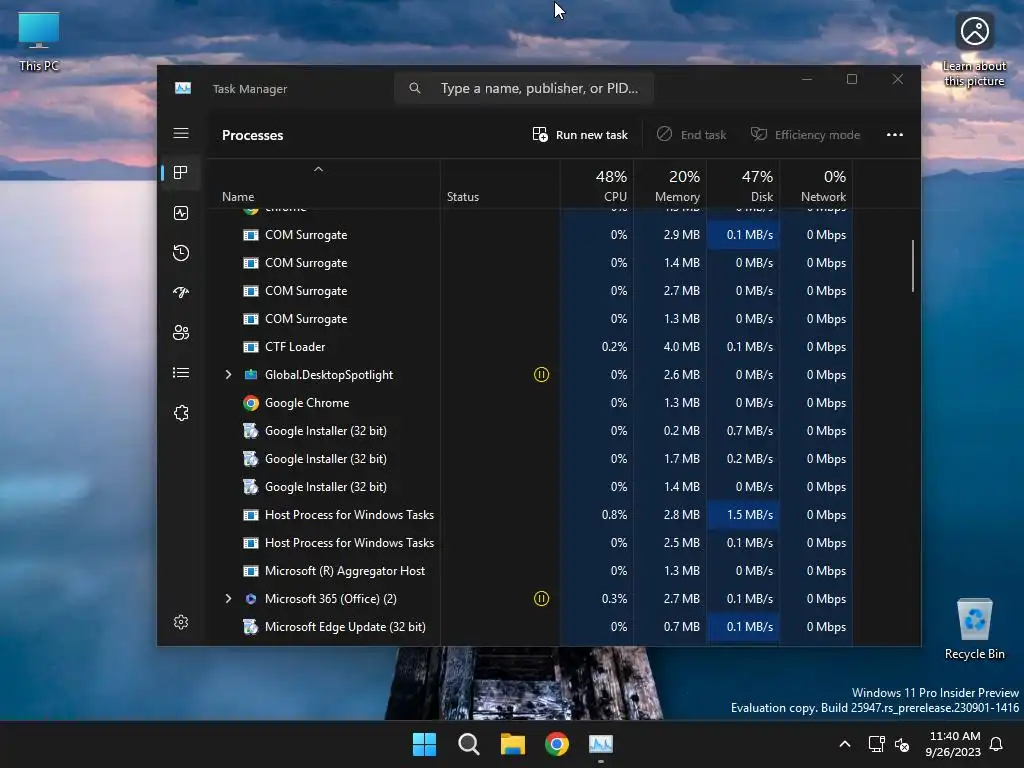Click the Google Chrome process icon
Screen dimensions: 1024x768
251,403
